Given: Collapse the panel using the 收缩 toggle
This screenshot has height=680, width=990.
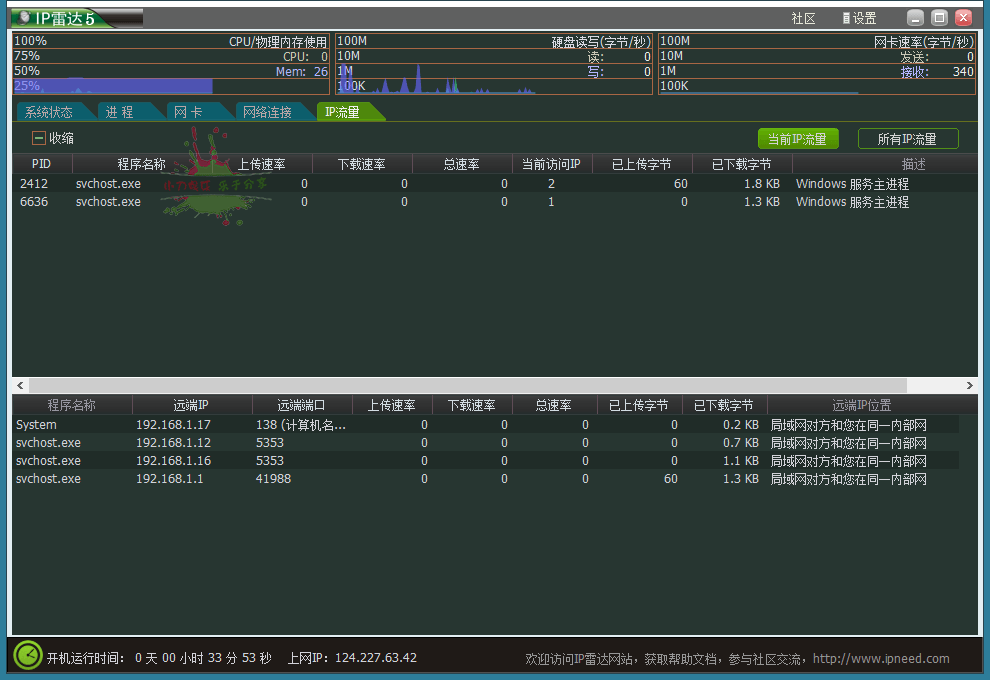Looking at the screenshot, I should (x=39, y=138).
